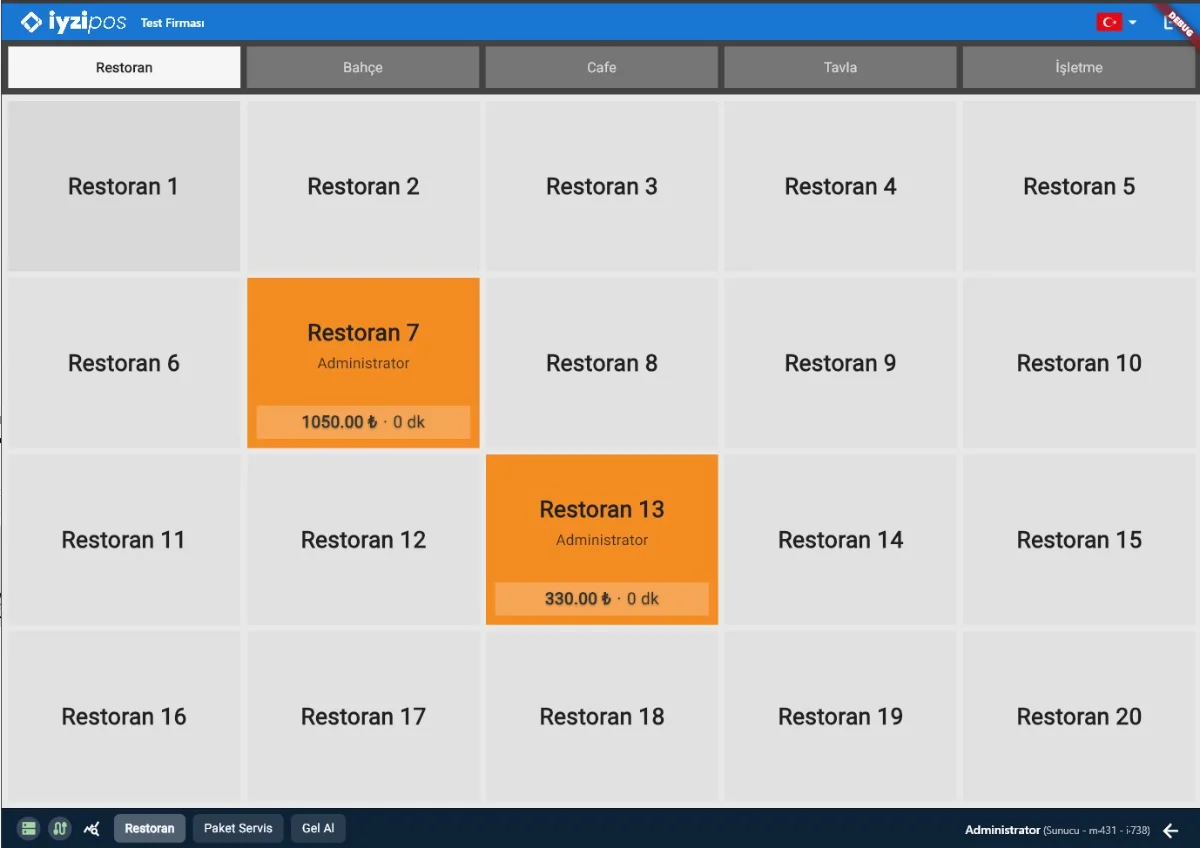Open table Restoran 4
The image size is (1200, 848).
click(x=840, y=186)
